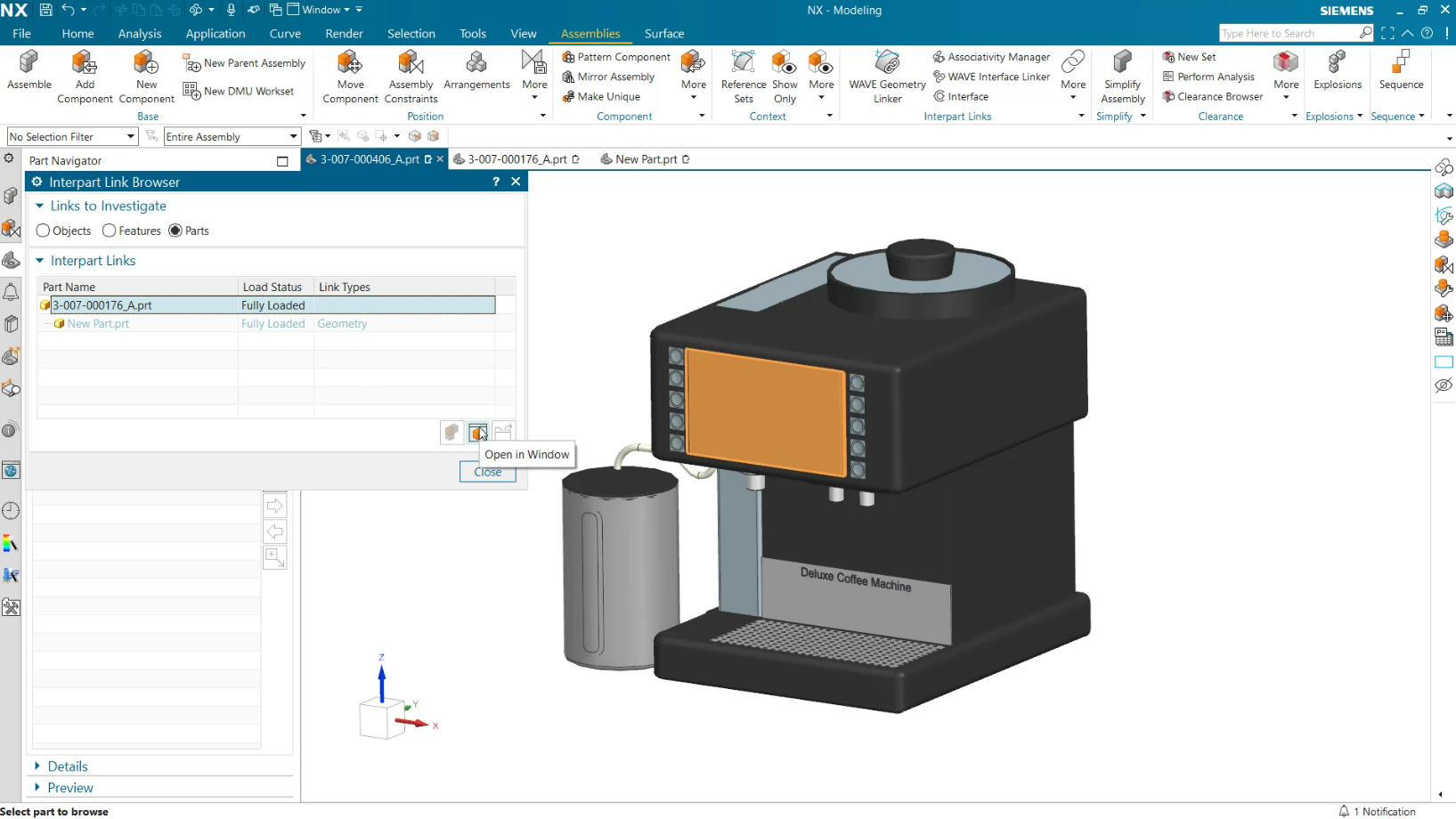Image resolution: width=1456 pixels, height=819 pixels.
Task: Click Open in Window in the Interpart Link Browser
Action: tap(477, 433)
